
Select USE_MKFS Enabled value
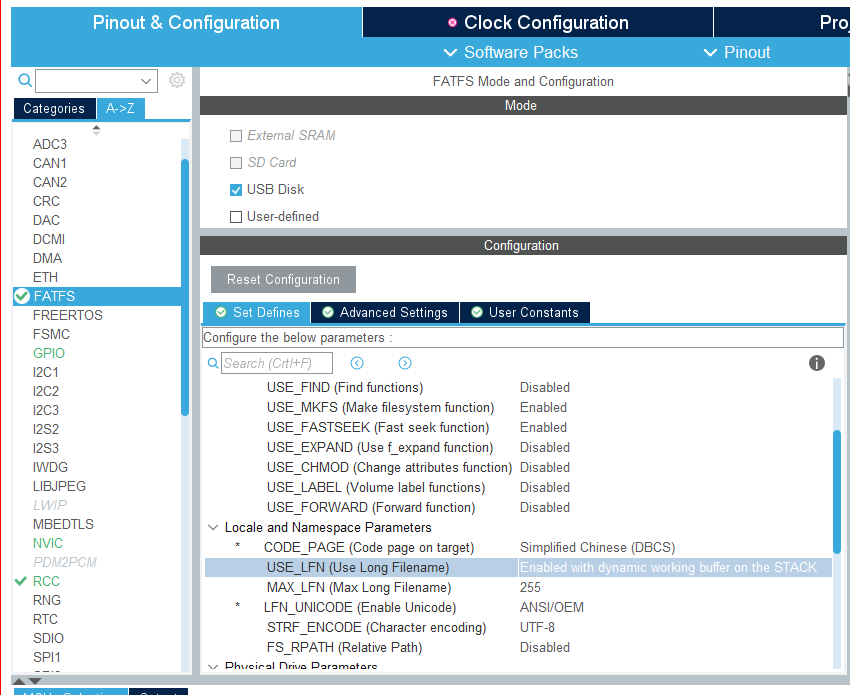(x=543, y=408)
